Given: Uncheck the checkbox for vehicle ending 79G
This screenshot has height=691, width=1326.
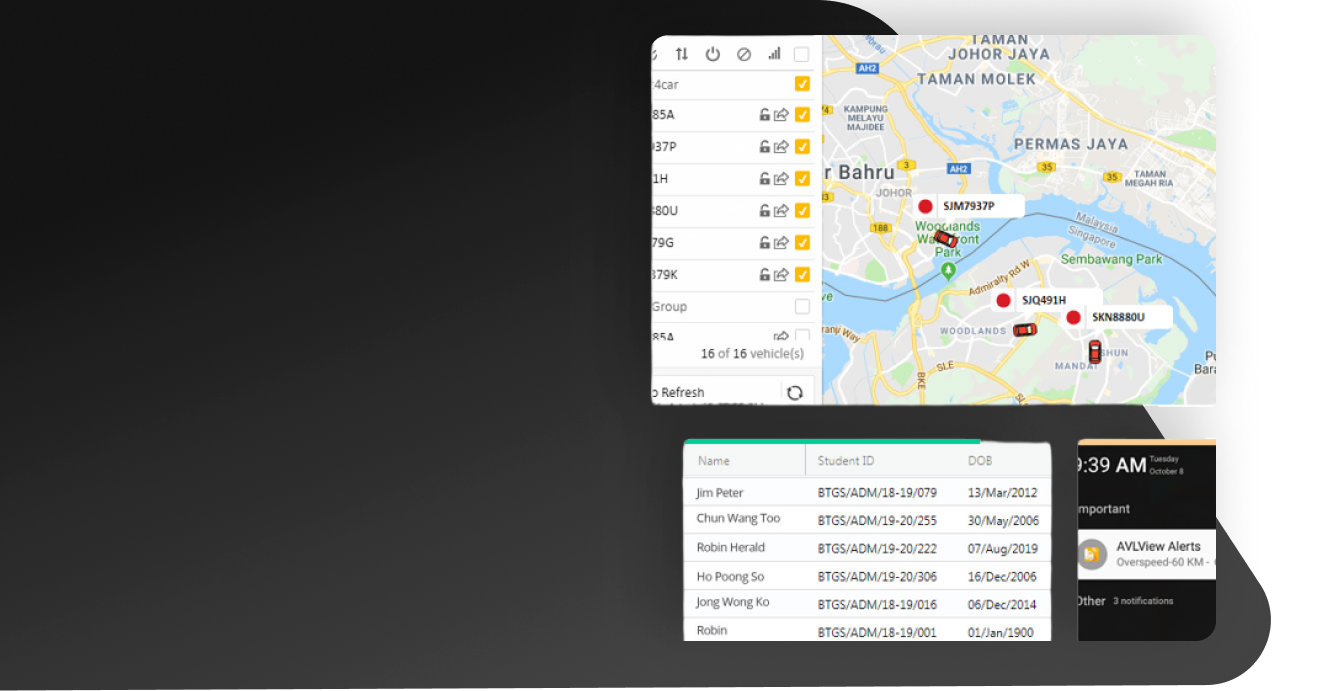Looking at the screenshot, I should coord(801,243).
